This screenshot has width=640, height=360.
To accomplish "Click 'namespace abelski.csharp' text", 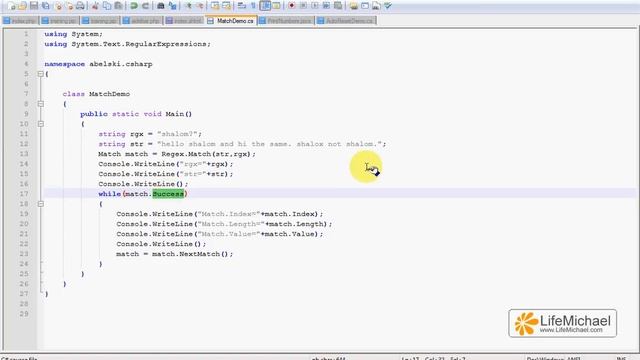I will [x=98, y=64].
